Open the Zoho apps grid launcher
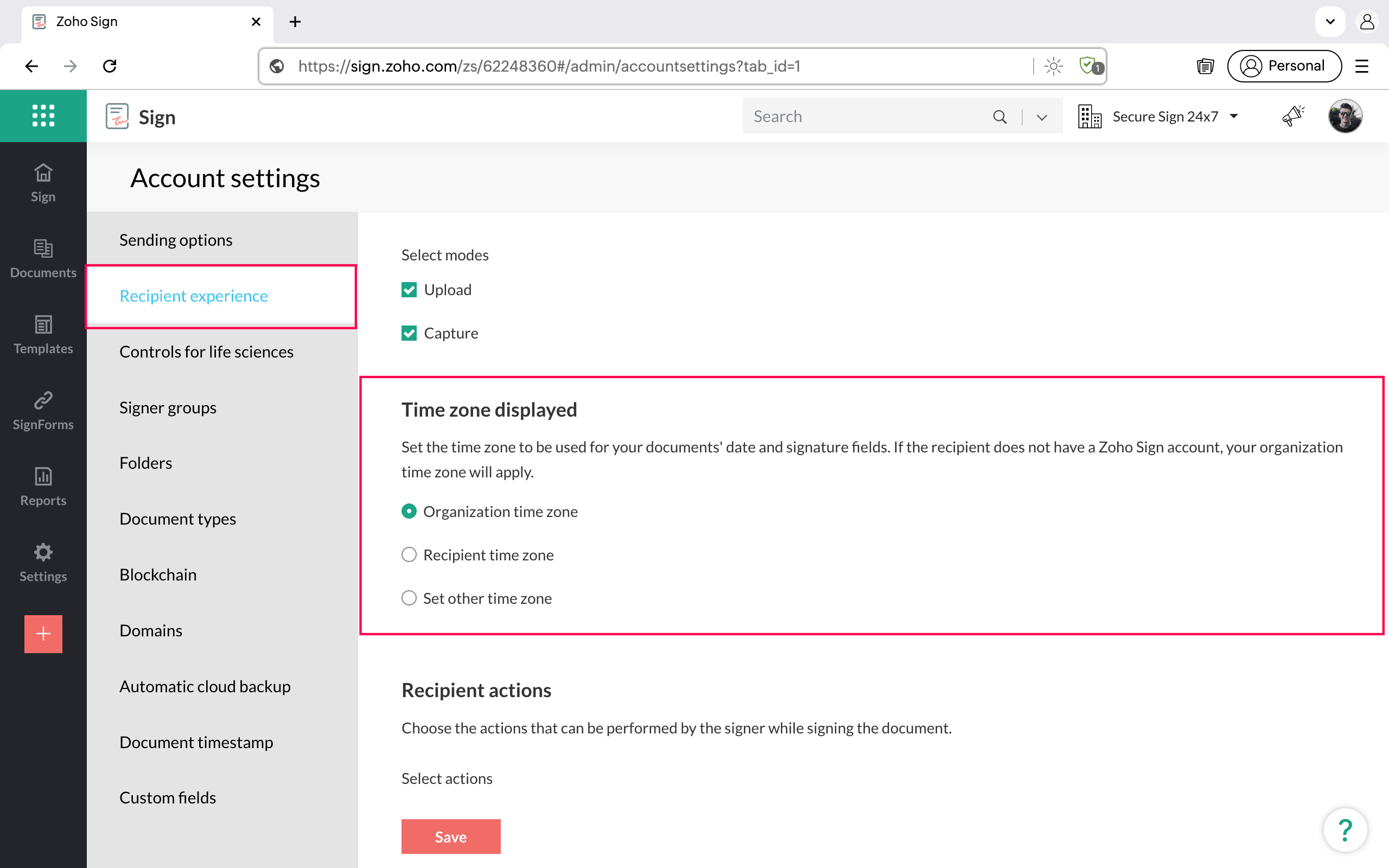The width and height of the screenshot is (1389, 868). (43, 116)
